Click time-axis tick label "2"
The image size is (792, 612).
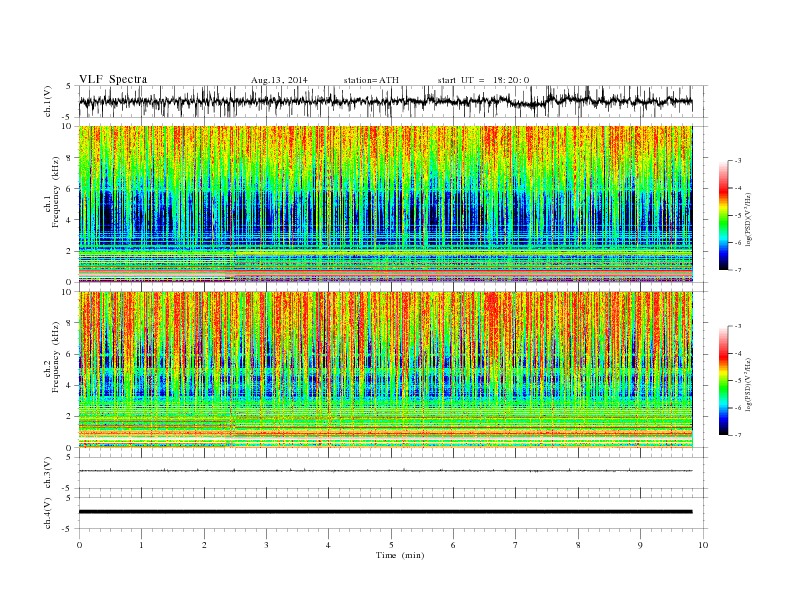tap(204, 545)
